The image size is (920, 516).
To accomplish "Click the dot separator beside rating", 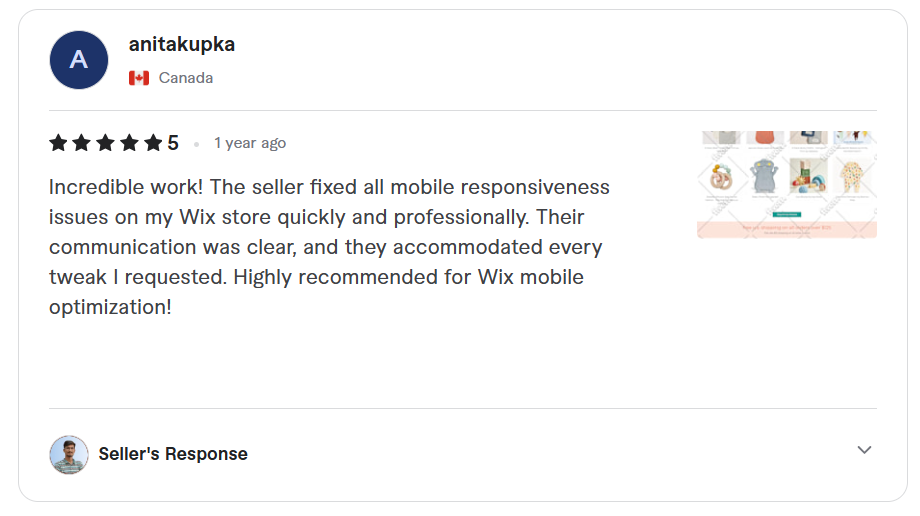I will click(197, 144).
